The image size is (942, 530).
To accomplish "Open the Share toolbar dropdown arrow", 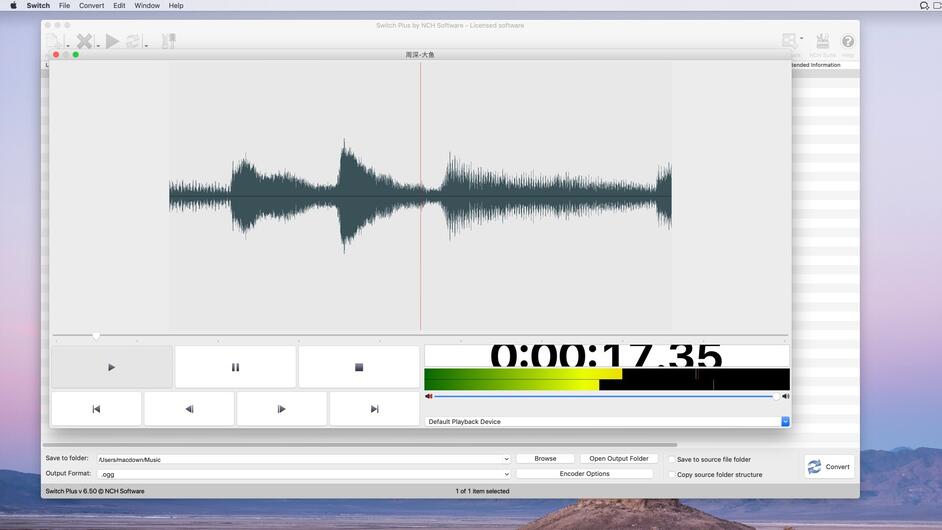I will coord(802,38).
